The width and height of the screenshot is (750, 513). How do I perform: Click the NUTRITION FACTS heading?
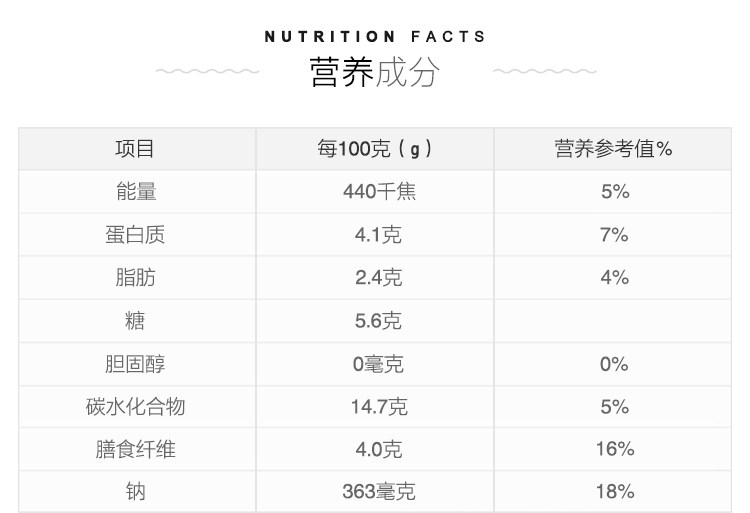coord(375,37)
